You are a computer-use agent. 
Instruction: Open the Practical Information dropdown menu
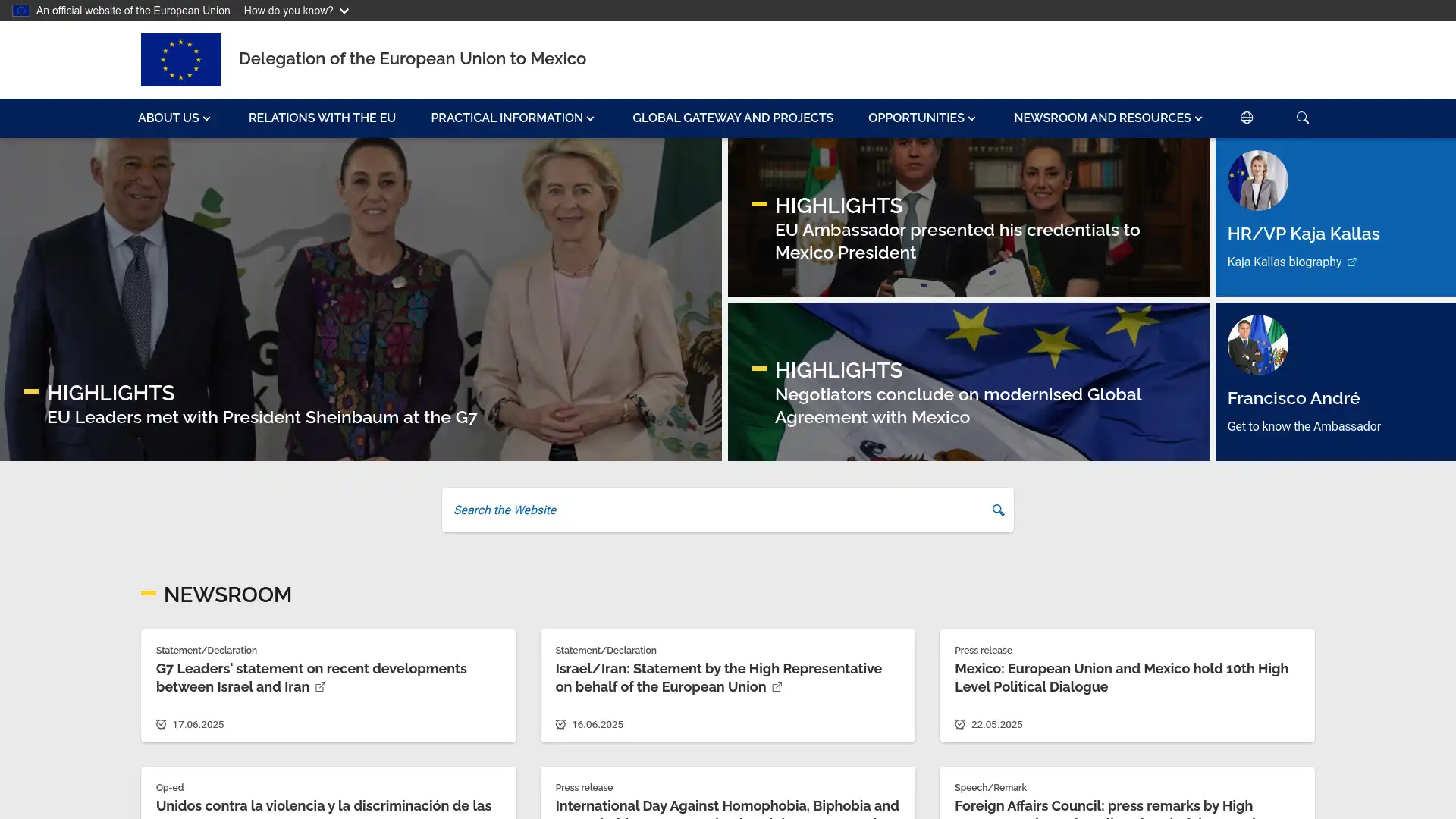click(x=512, y=118)
